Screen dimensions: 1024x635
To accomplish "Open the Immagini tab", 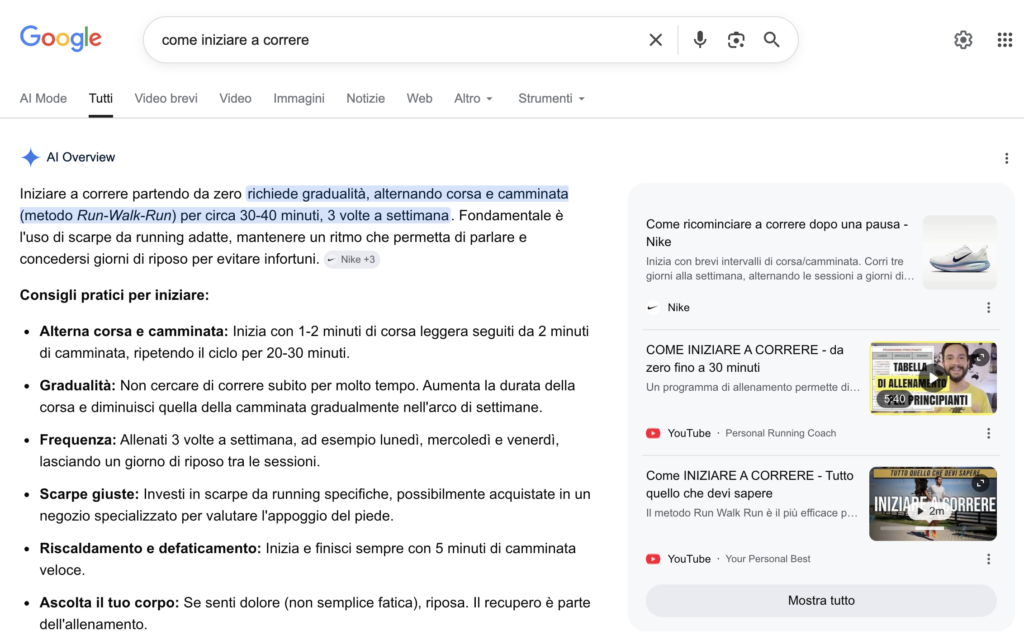I will click(298, 99).
